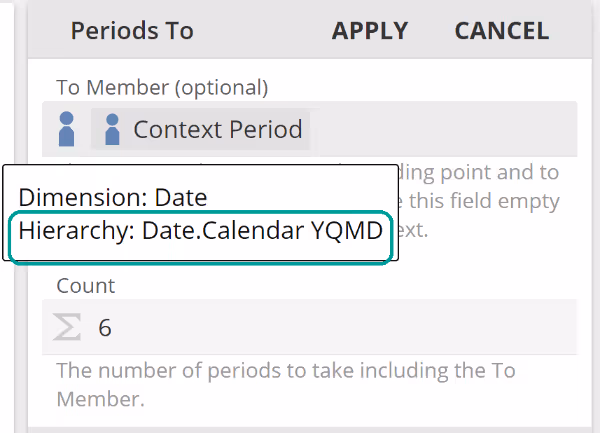
Task: Select the Context Period chip label
Action: (x=217, y=129)
